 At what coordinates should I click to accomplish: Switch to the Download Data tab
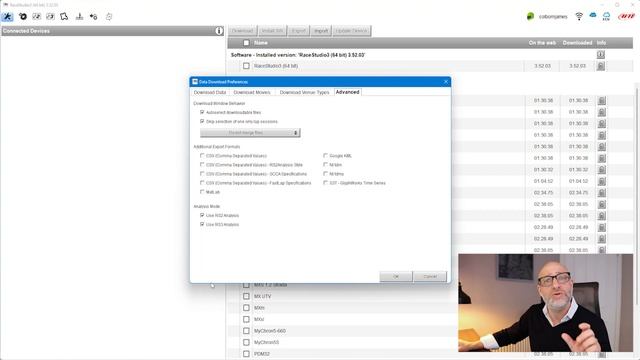click(x=210, y=92)
